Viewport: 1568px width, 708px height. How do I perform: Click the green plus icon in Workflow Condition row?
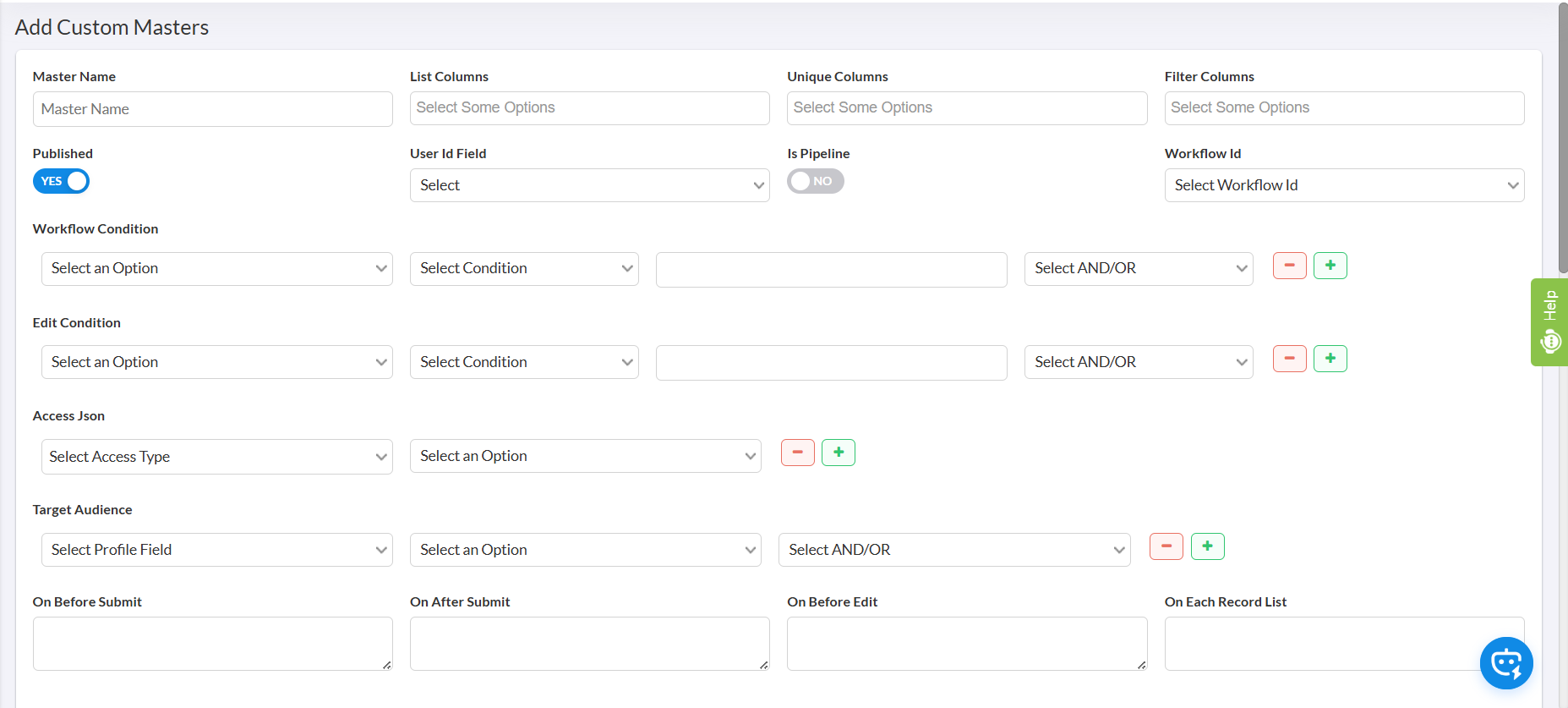tap(1330, 266)
